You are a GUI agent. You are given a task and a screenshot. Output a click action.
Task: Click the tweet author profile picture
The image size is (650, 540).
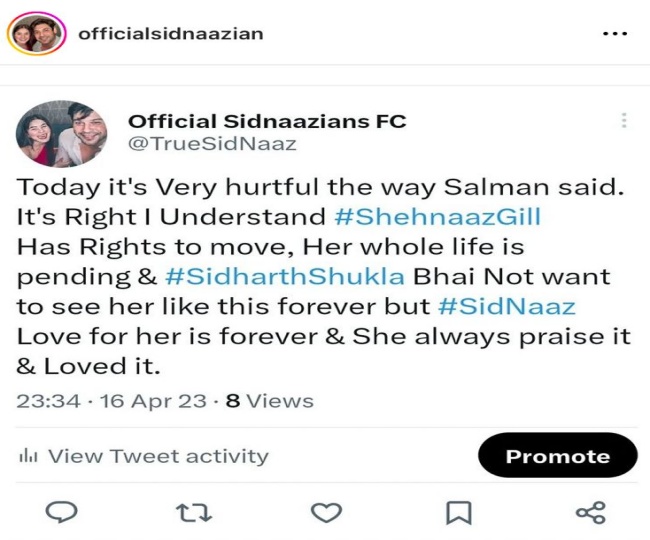(62, 133)
